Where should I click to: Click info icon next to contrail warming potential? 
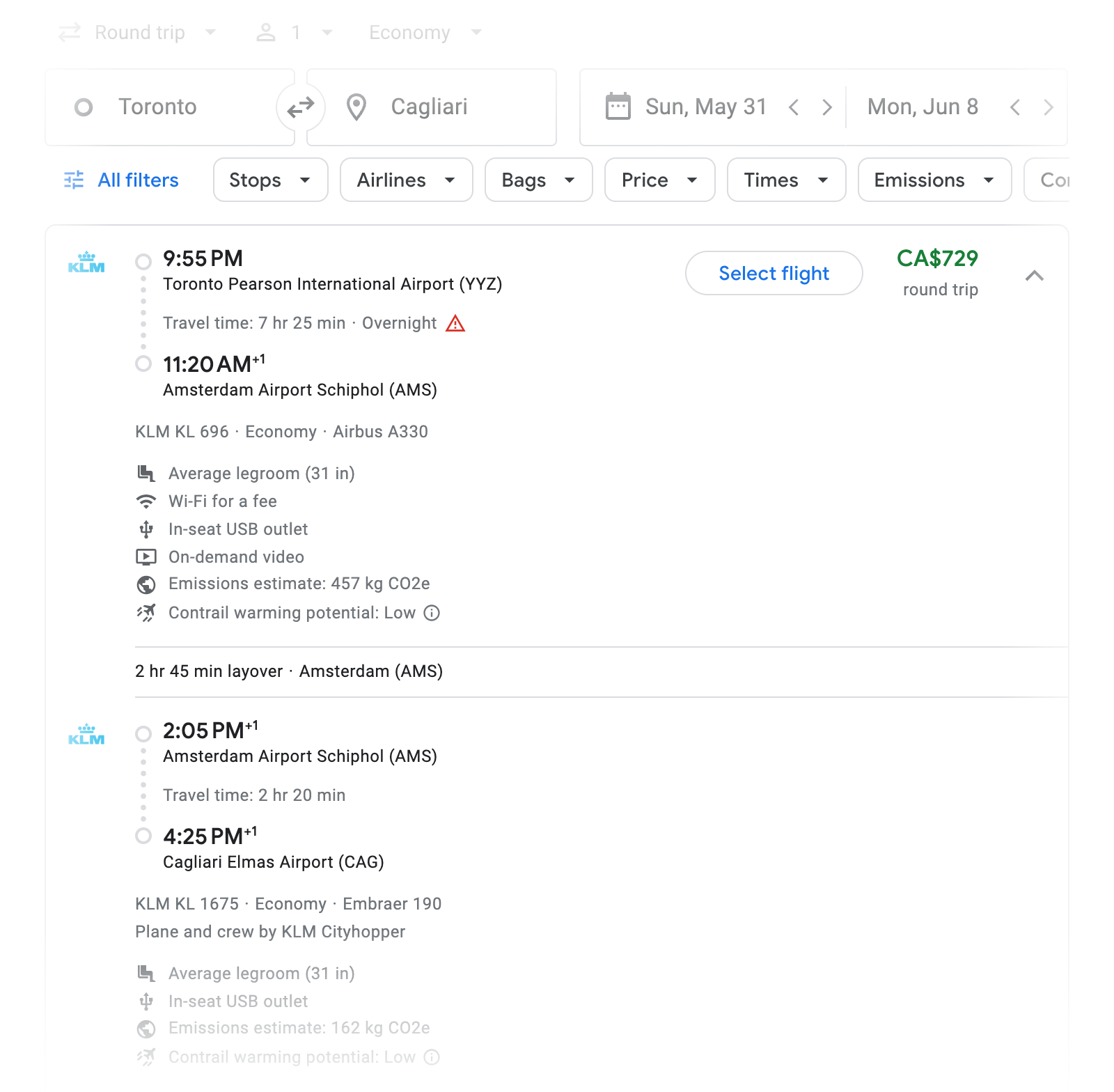click(432, 613)
